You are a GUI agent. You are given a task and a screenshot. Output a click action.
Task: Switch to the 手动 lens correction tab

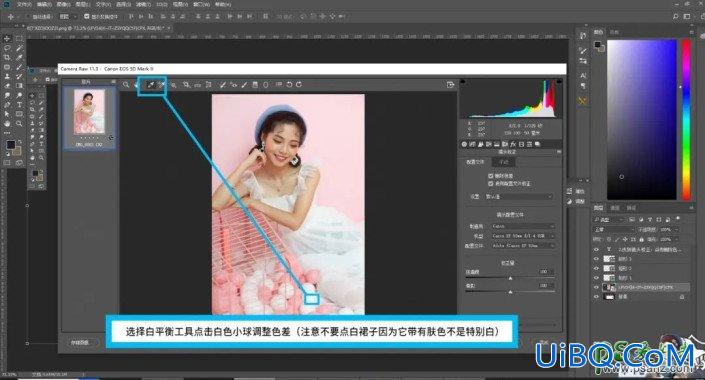[x=504, y=162]
